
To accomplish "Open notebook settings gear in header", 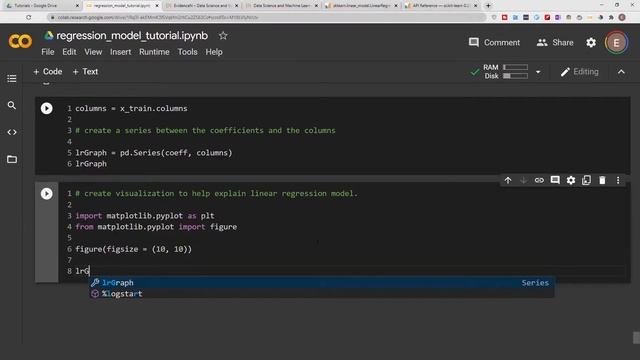I will (x=591, y=42).
